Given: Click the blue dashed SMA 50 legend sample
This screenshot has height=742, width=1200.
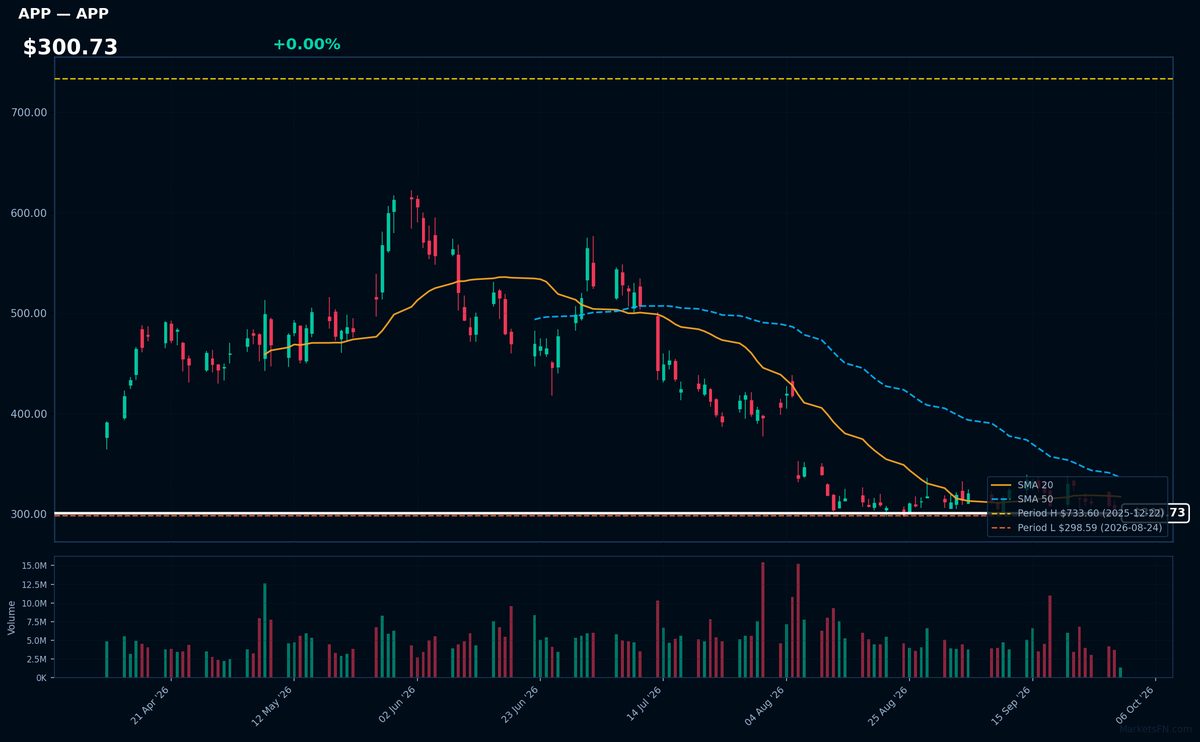Looking at the screenshot, I should (1001, 499).
